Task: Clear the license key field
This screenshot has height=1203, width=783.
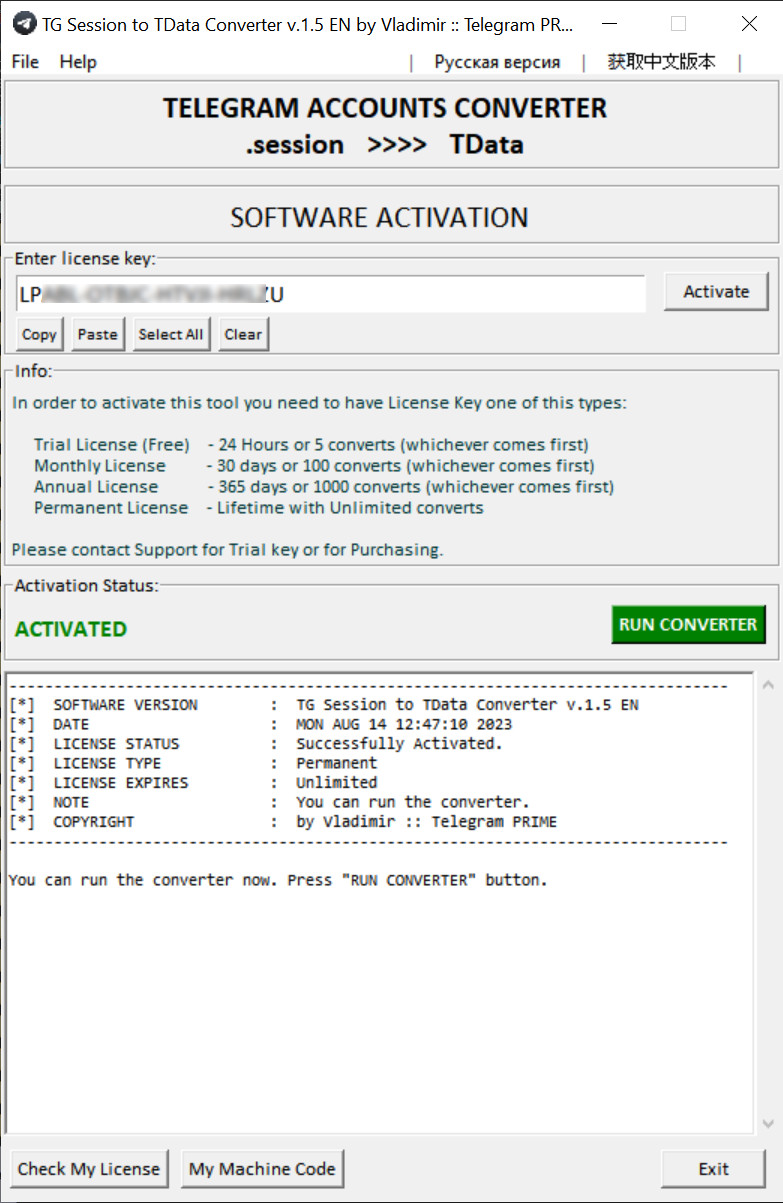Action: click(x=243, y=334)
